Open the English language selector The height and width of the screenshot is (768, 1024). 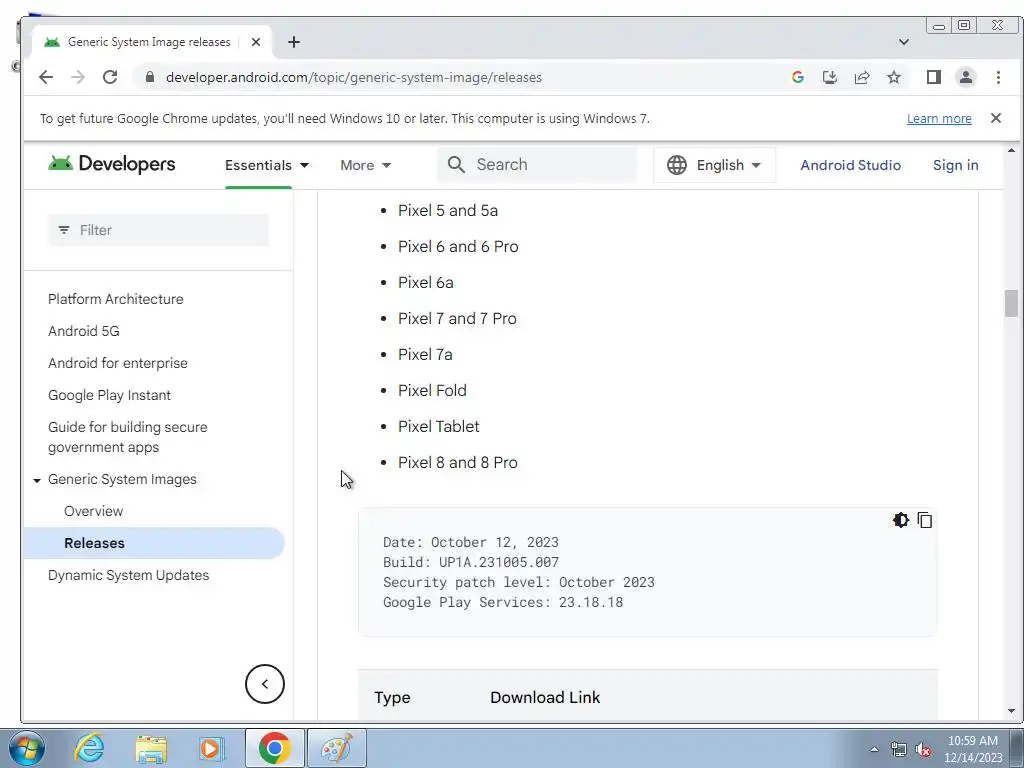click(714, 165)
